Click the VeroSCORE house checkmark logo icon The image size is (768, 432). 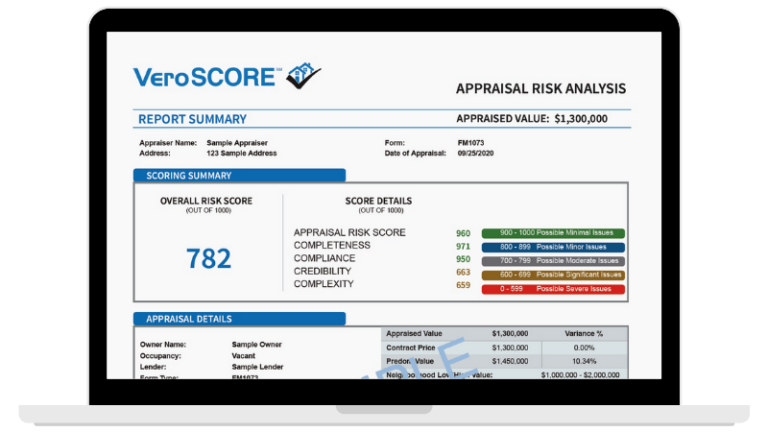[304, 76]
